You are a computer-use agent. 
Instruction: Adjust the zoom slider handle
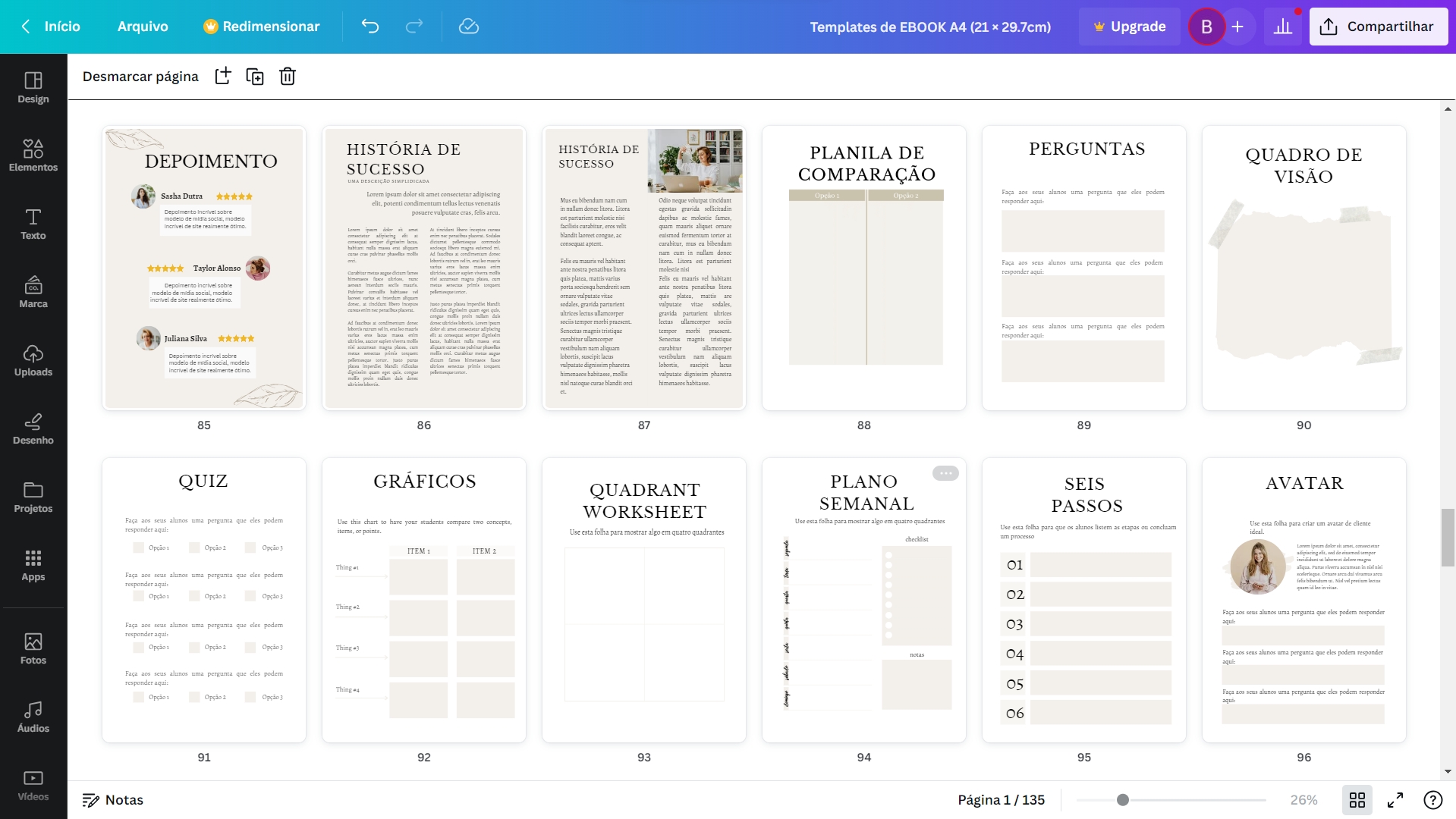(x=1123, y=800)
